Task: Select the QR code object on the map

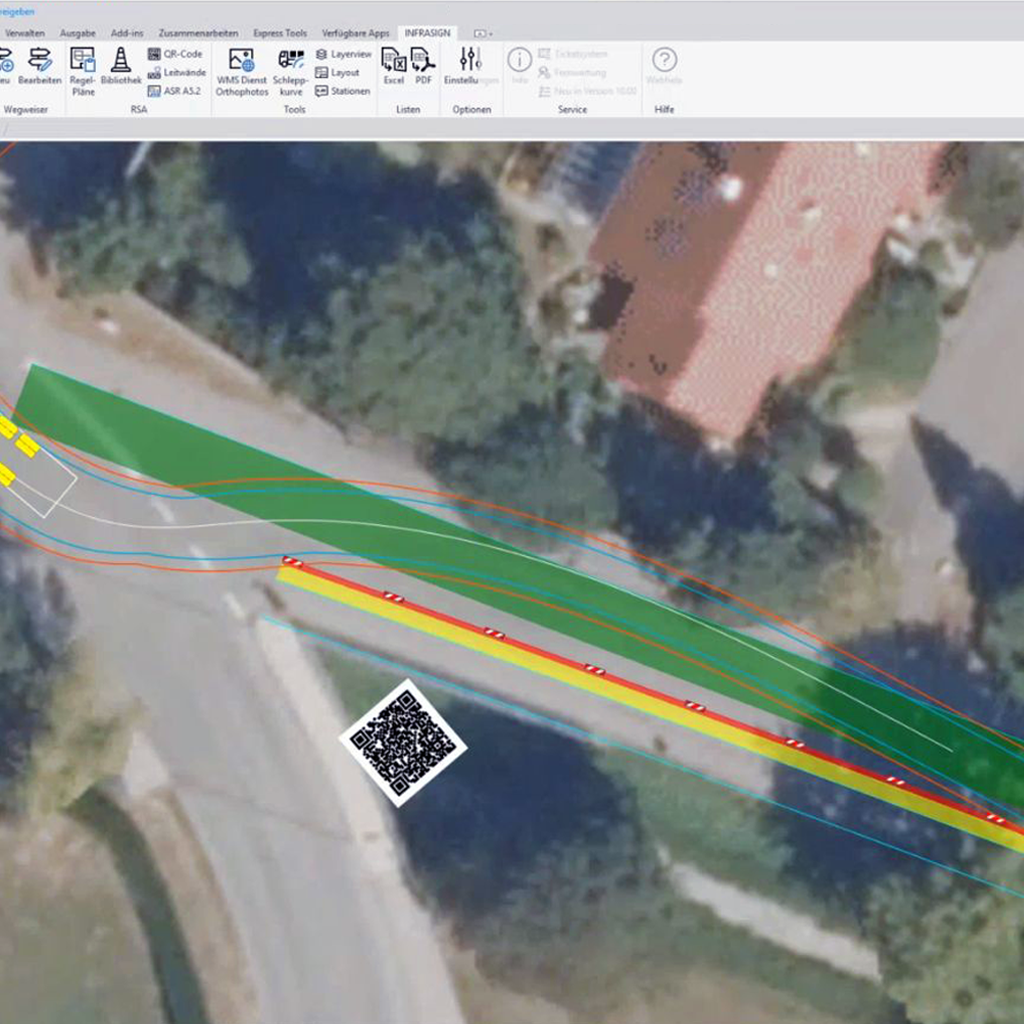Action: (x=403, y=739)
